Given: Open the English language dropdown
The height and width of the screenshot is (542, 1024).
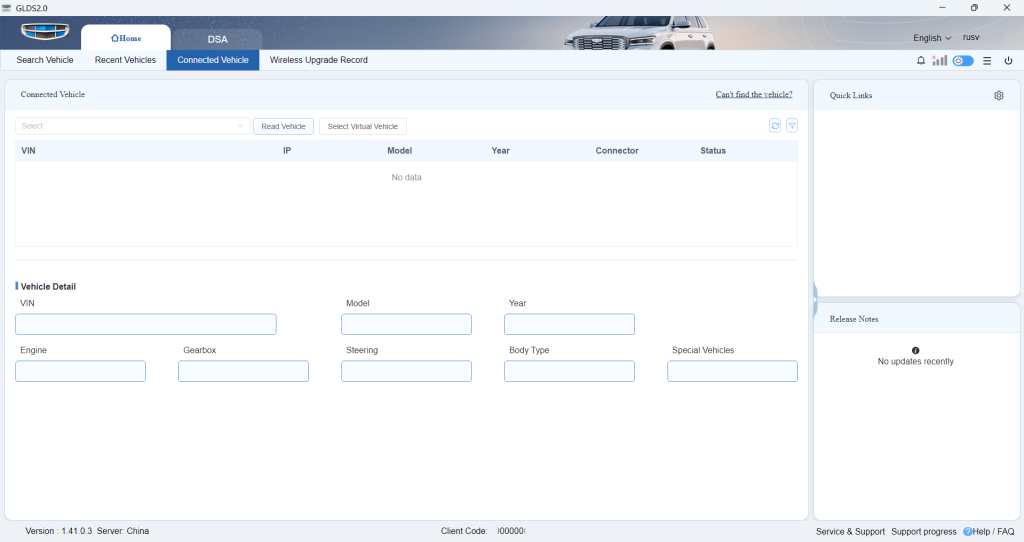Looking at the screenshot, I should (932, 38).
